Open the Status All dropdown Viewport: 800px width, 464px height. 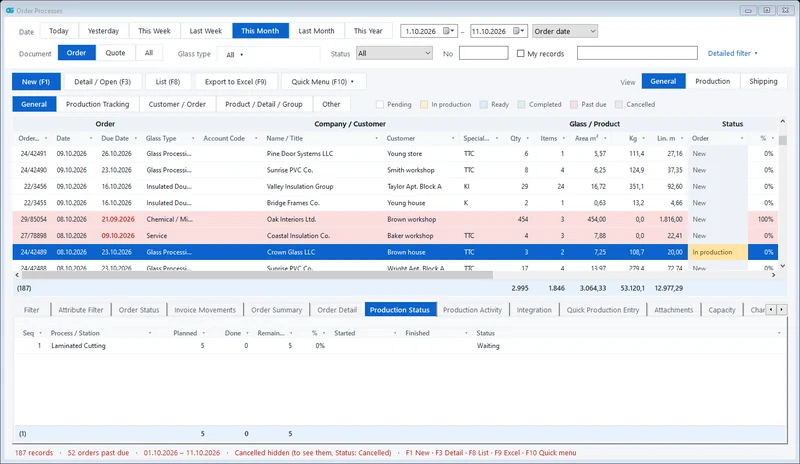pyautogui.click(x=394, y=53)
